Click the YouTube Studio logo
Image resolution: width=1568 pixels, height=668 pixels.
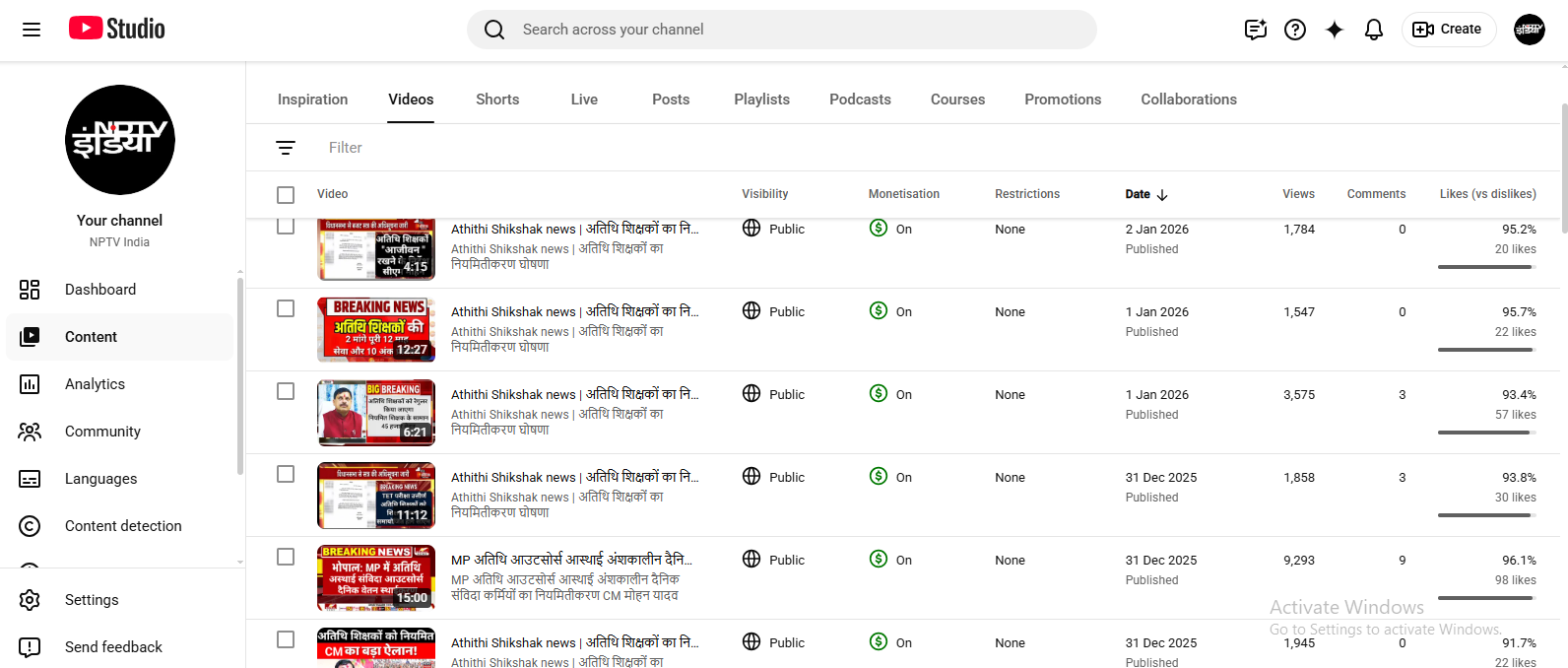click(x=117, y=29)
